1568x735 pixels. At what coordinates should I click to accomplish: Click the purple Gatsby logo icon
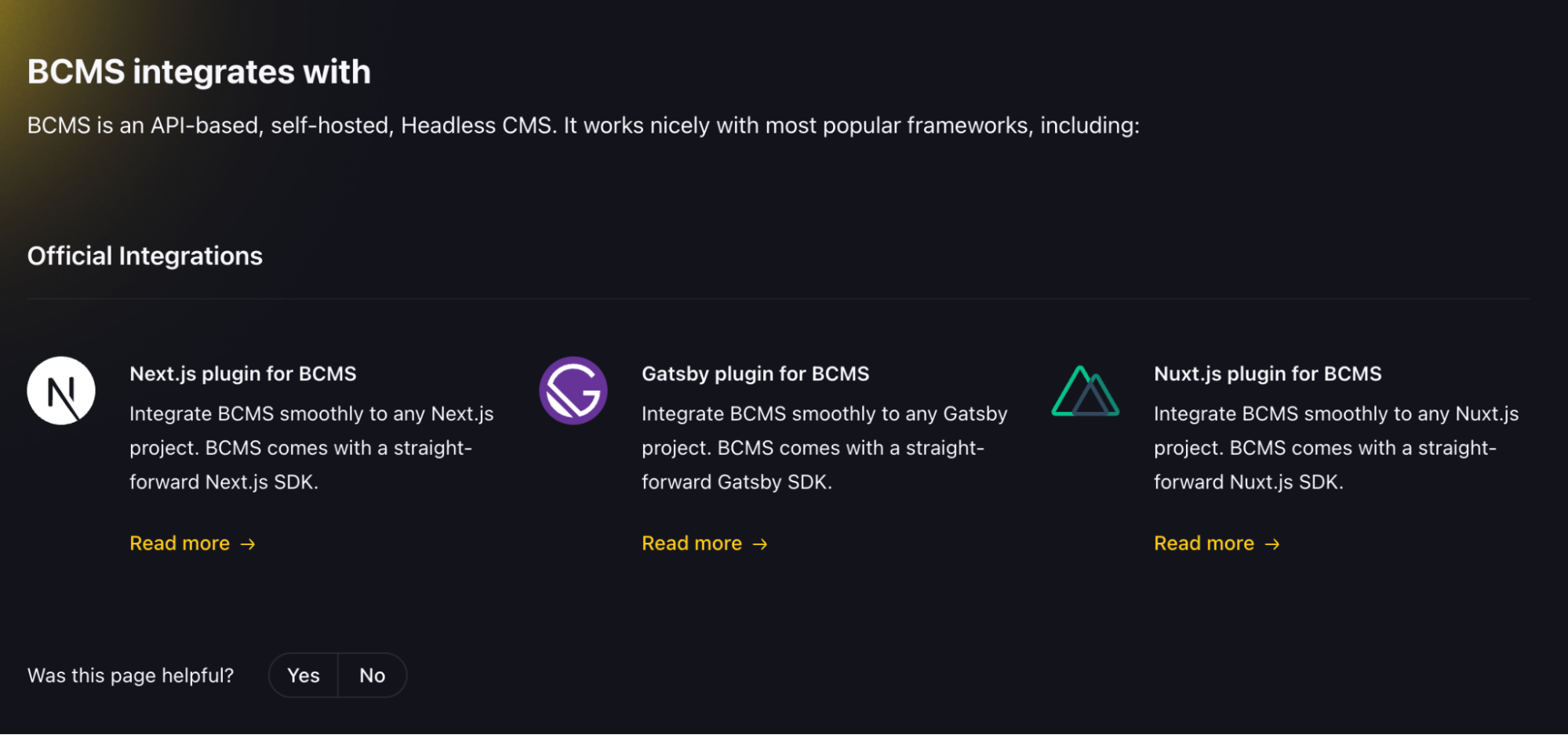(x=573, y=391)
